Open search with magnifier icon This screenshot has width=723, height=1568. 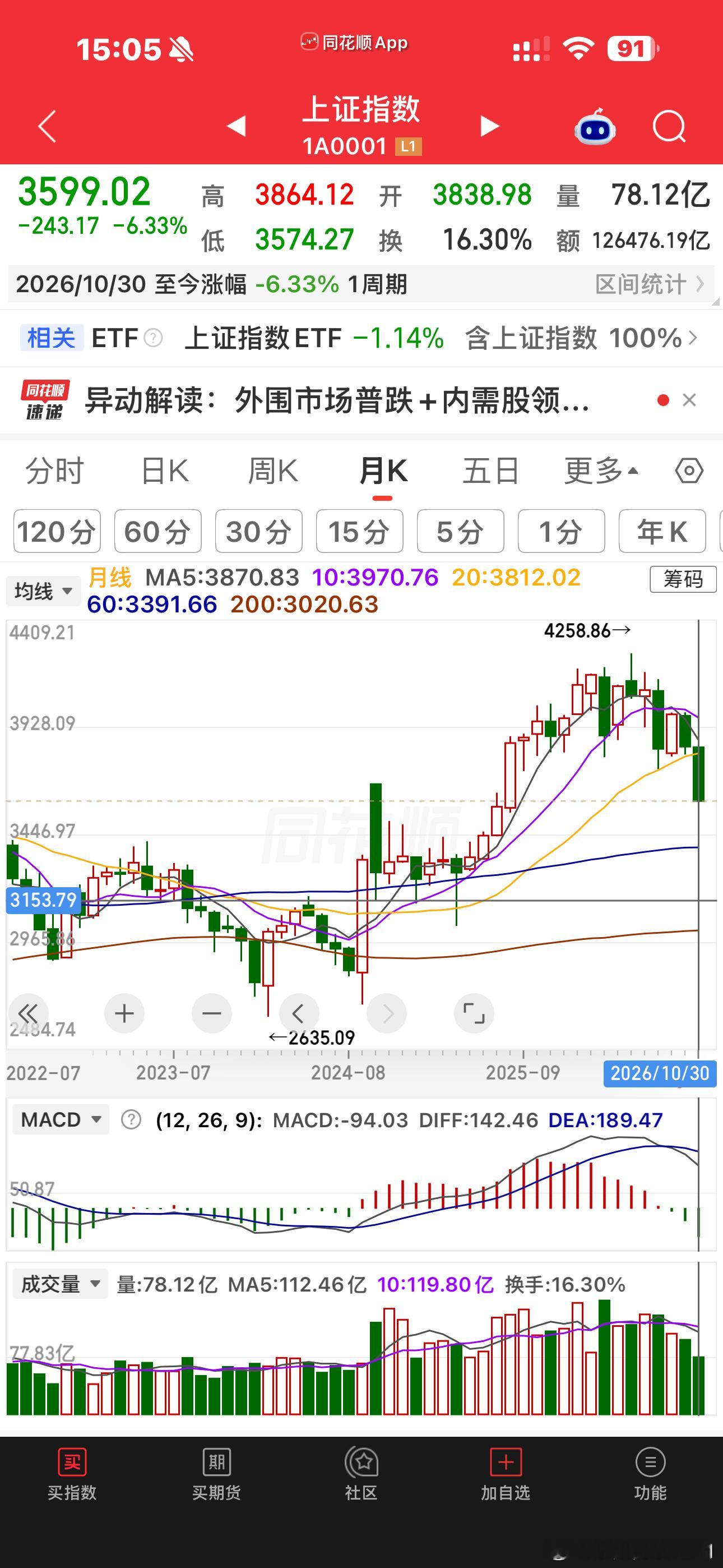coord(669,127)
